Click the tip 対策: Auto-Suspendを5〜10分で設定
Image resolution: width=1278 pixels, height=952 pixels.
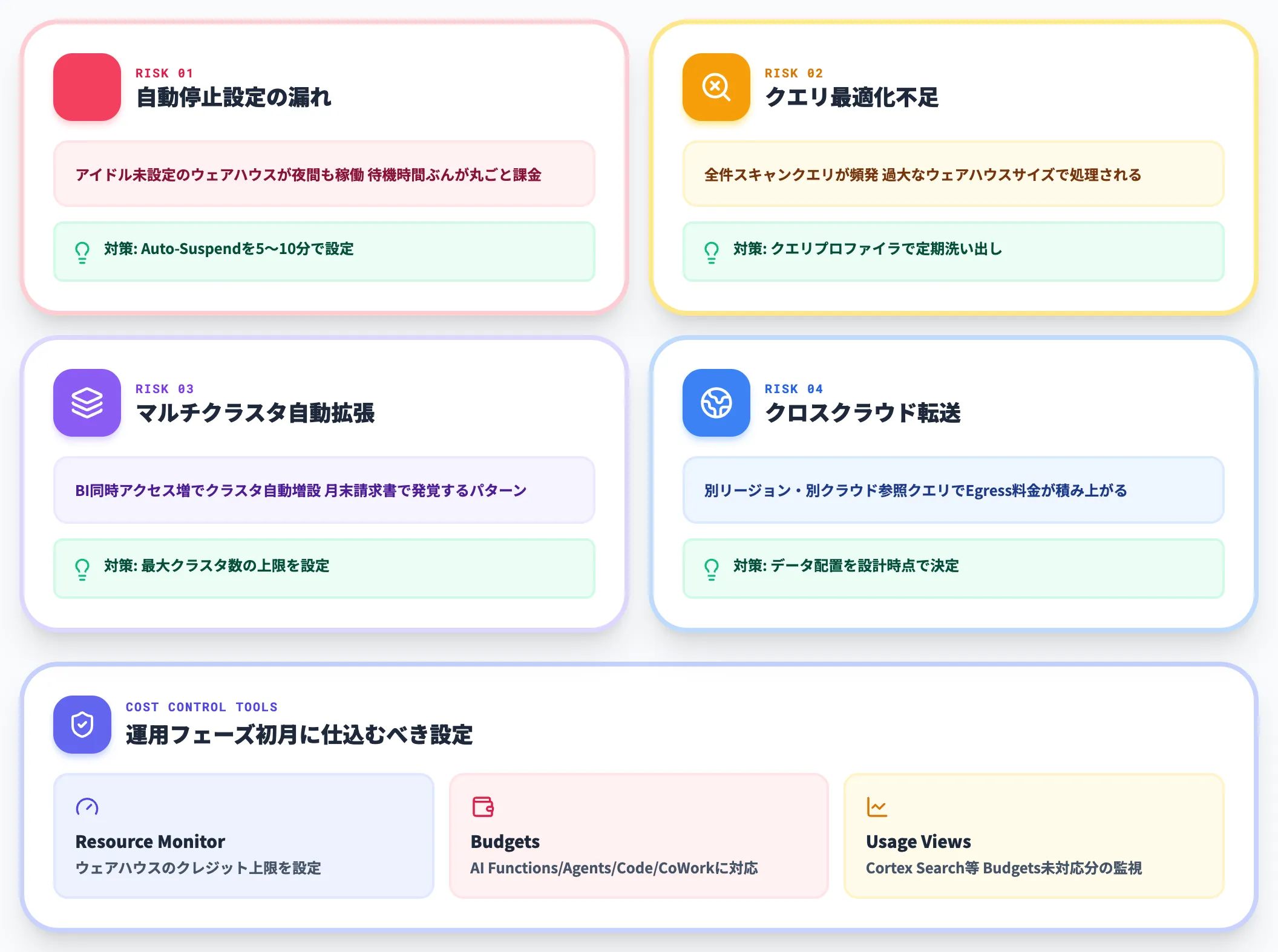click(229, 249)
